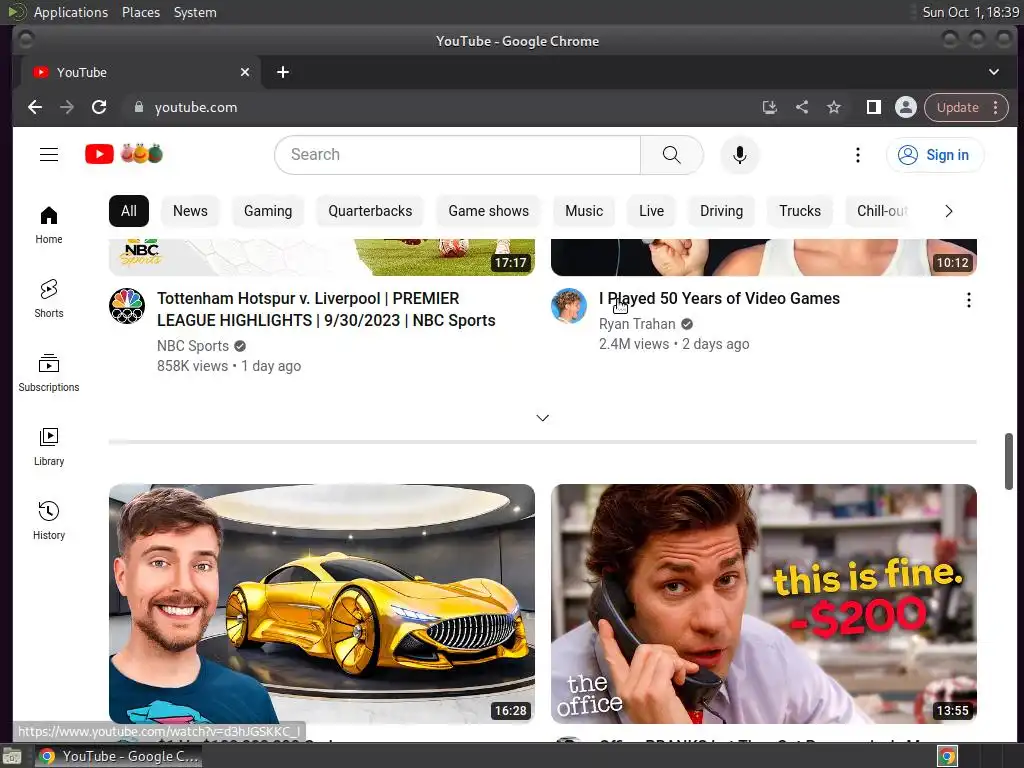This screenshot has height=768, width=1024.
Task: Open the 10:12 Ryan Trahan thumbnail
Action: [x=764, y=257]
